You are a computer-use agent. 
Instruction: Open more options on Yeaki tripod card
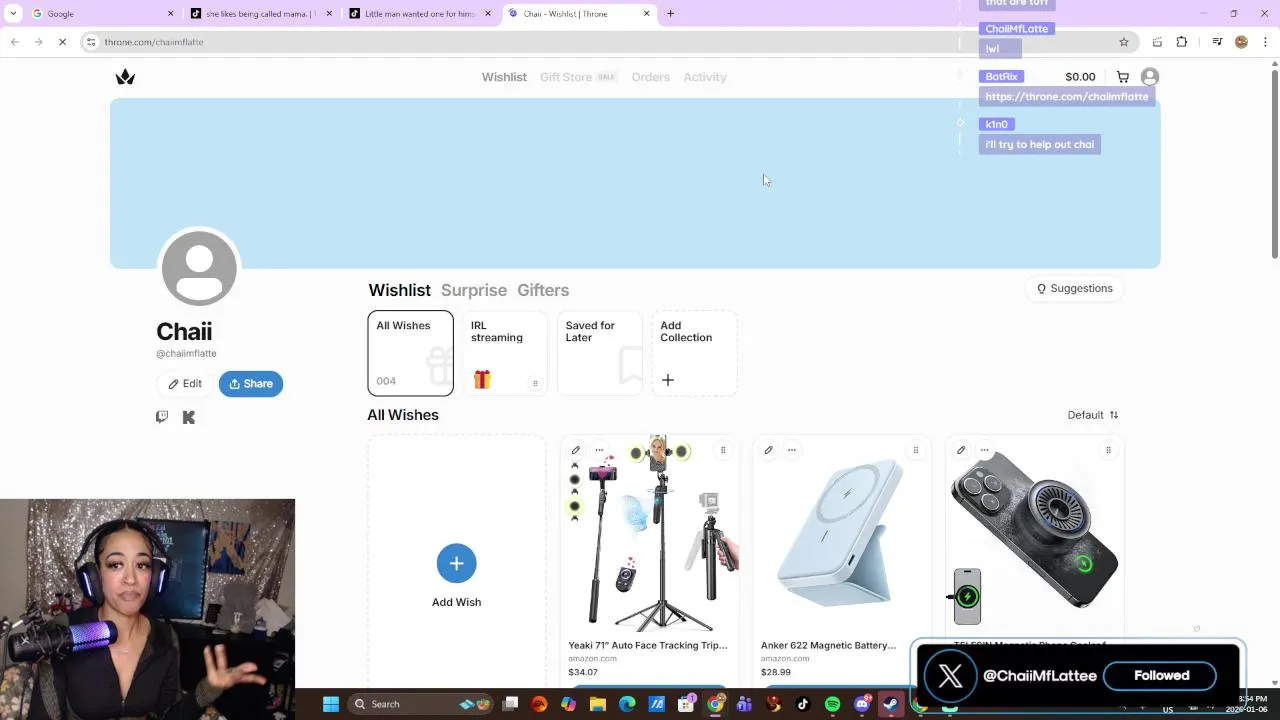[599, 450]
